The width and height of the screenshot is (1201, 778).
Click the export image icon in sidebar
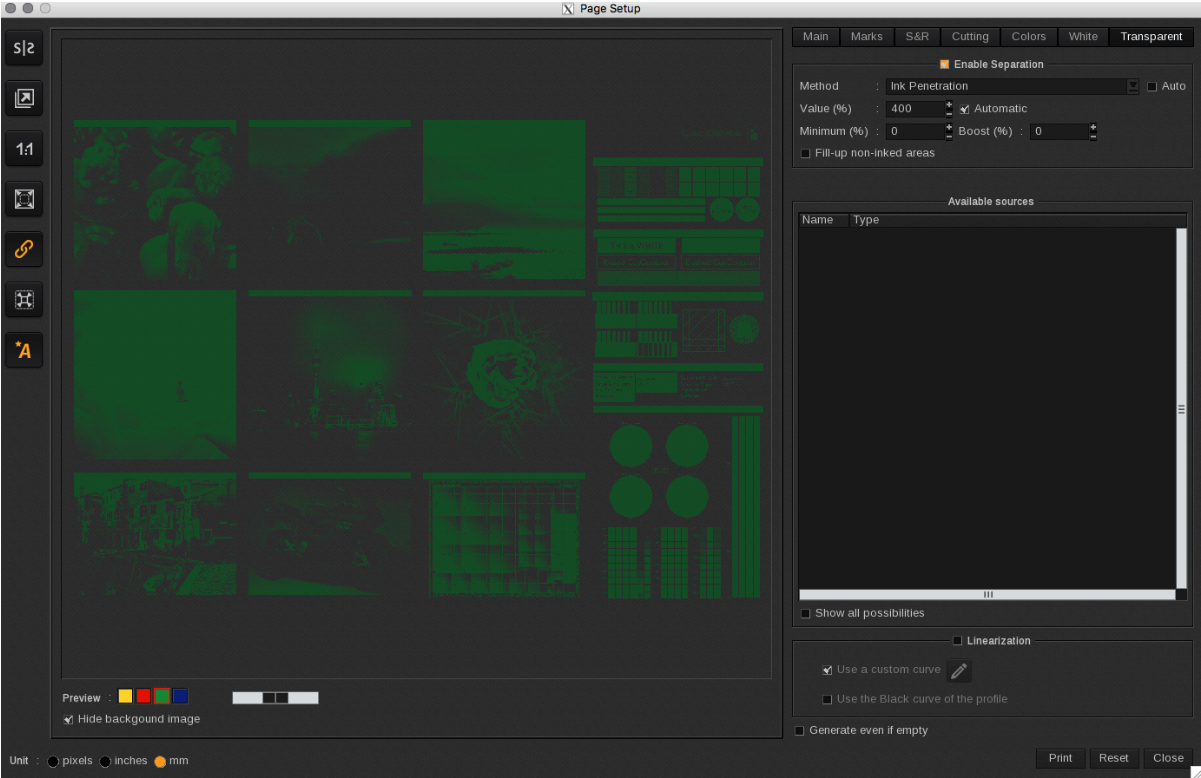point(24,98)
